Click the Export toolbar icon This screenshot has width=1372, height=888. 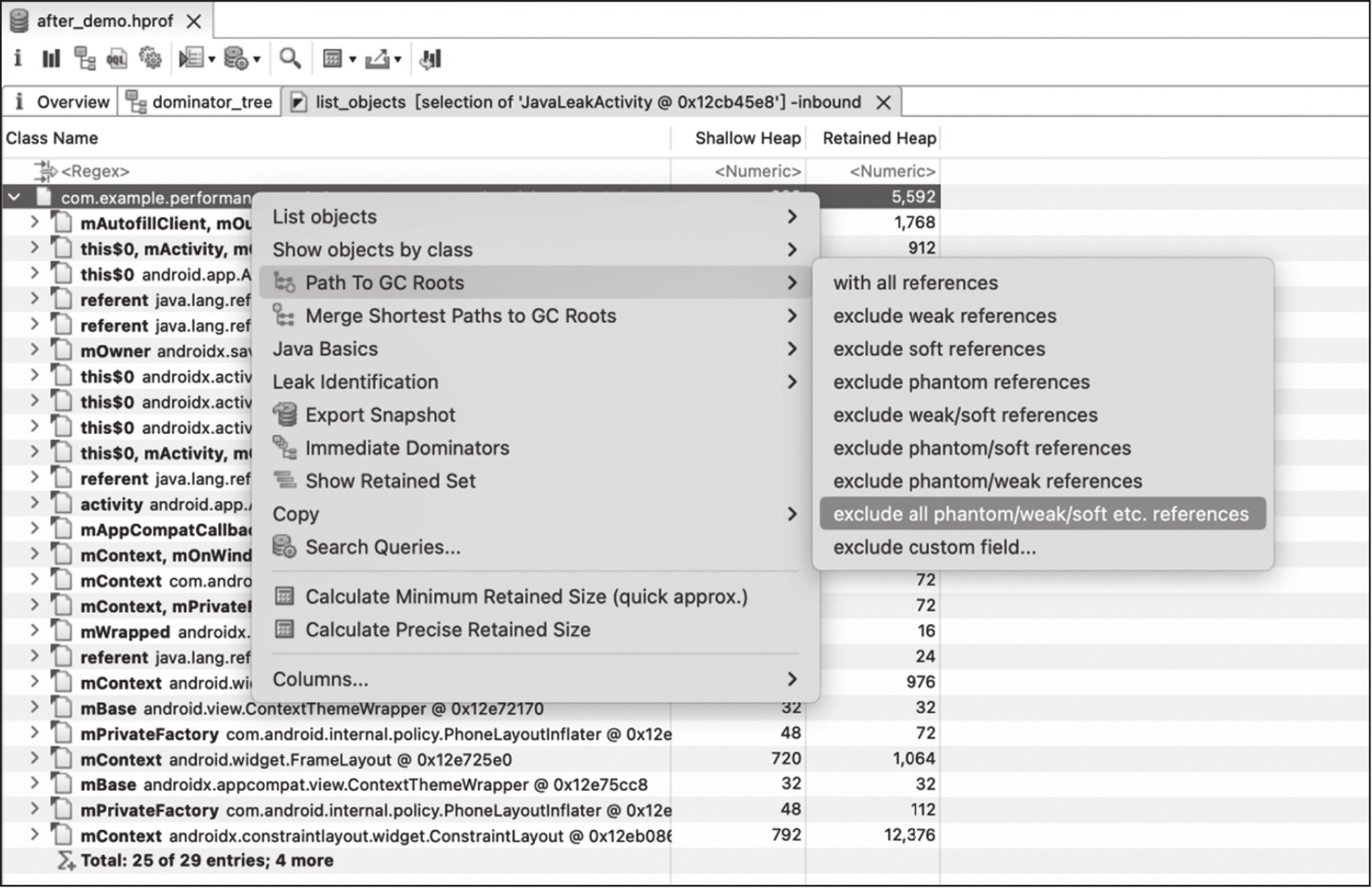(x=377, y=58)
